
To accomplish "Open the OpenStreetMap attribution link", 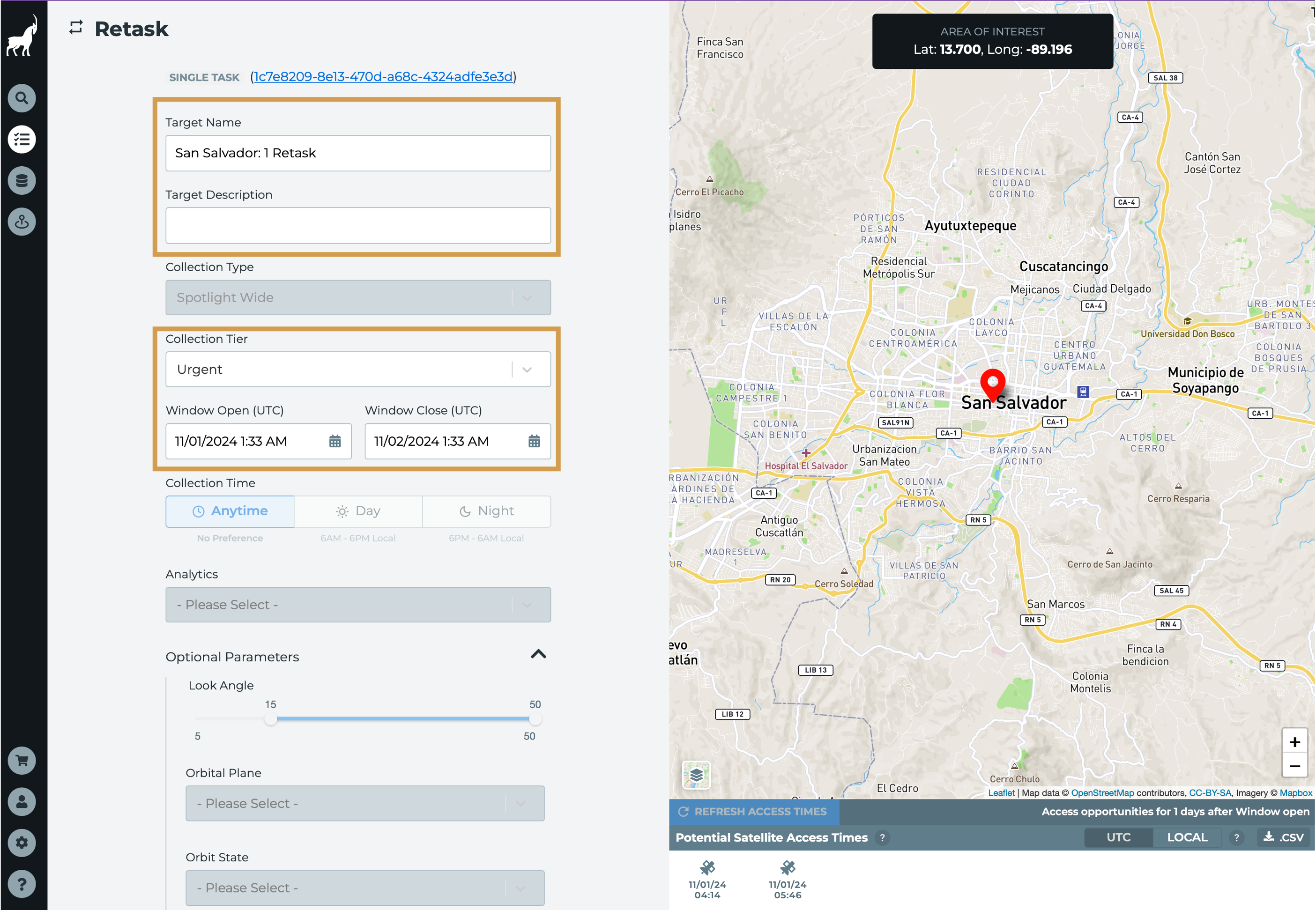I will [1102, 792].
